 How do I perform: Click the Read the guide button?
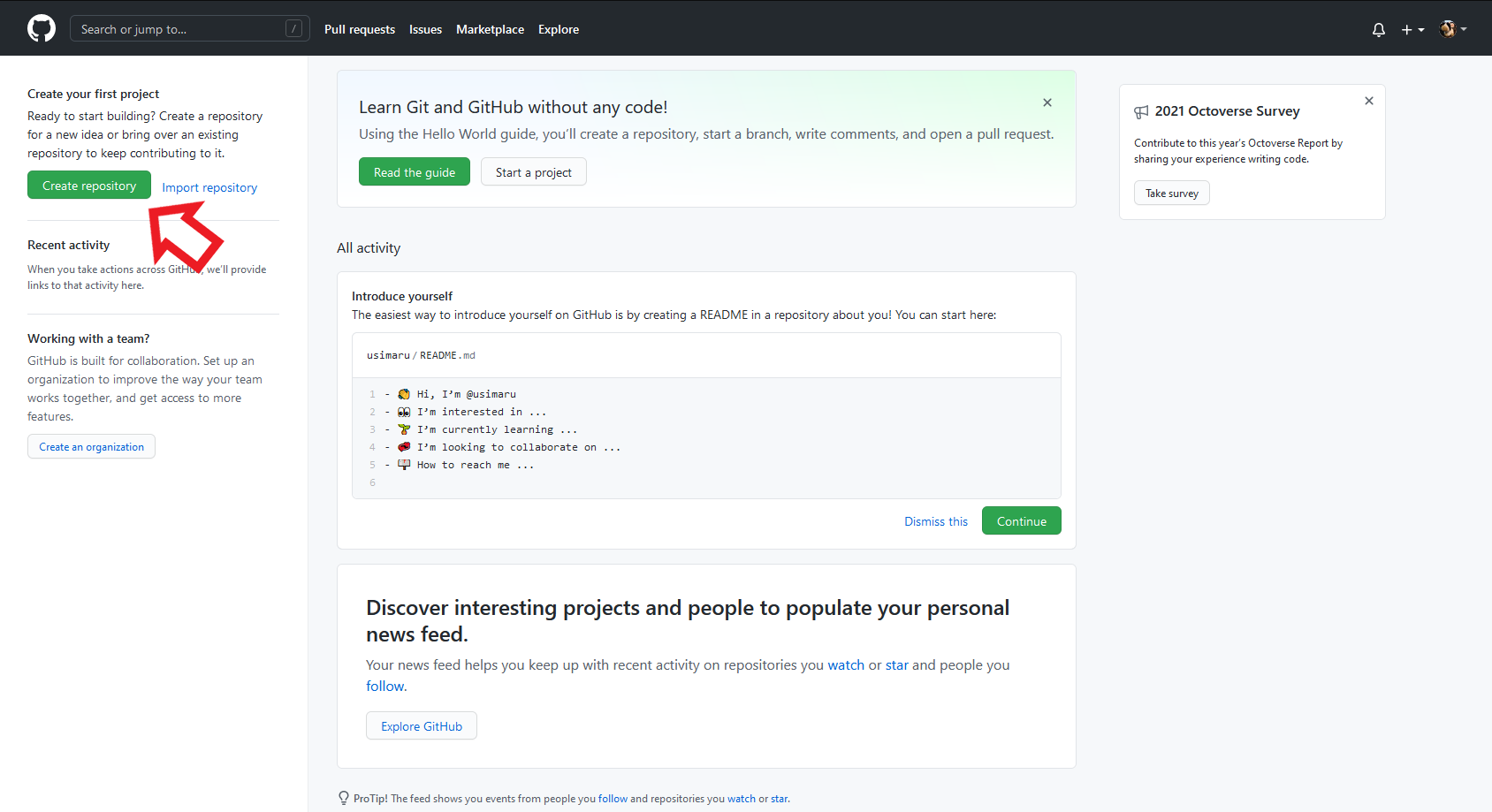[x=415, y=172]
